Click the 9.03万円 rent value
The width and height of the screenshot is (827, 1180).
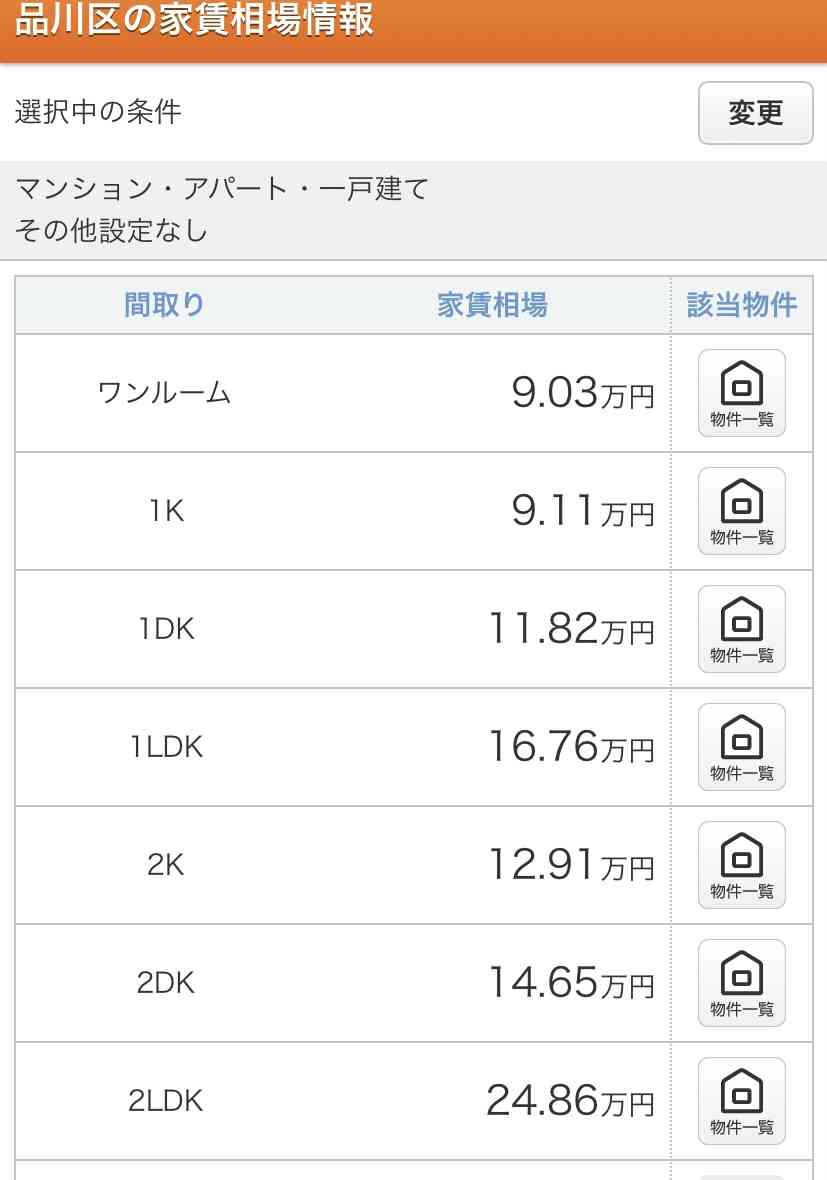coord(582,393)
